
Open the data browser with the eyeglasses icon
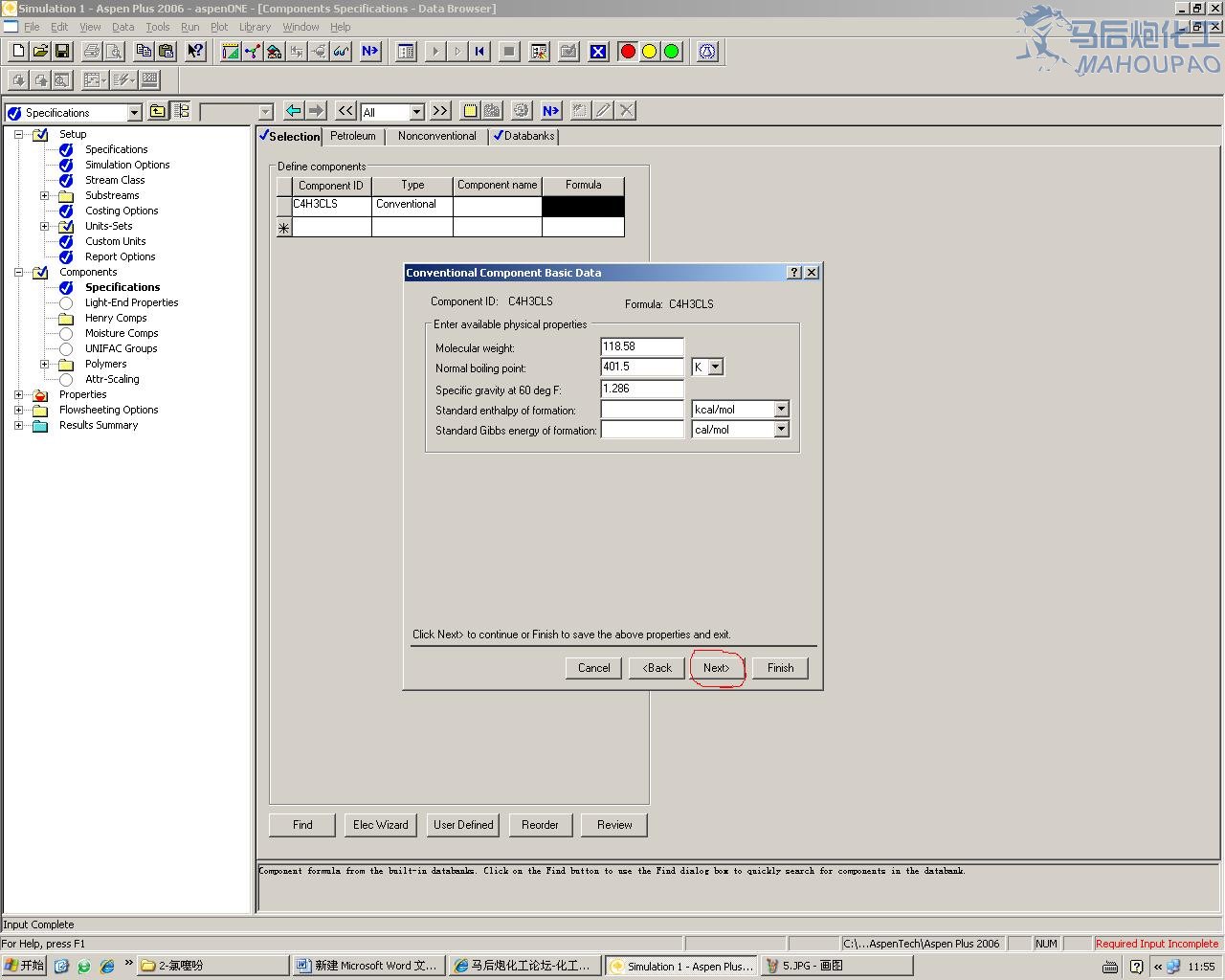[341, 52]
